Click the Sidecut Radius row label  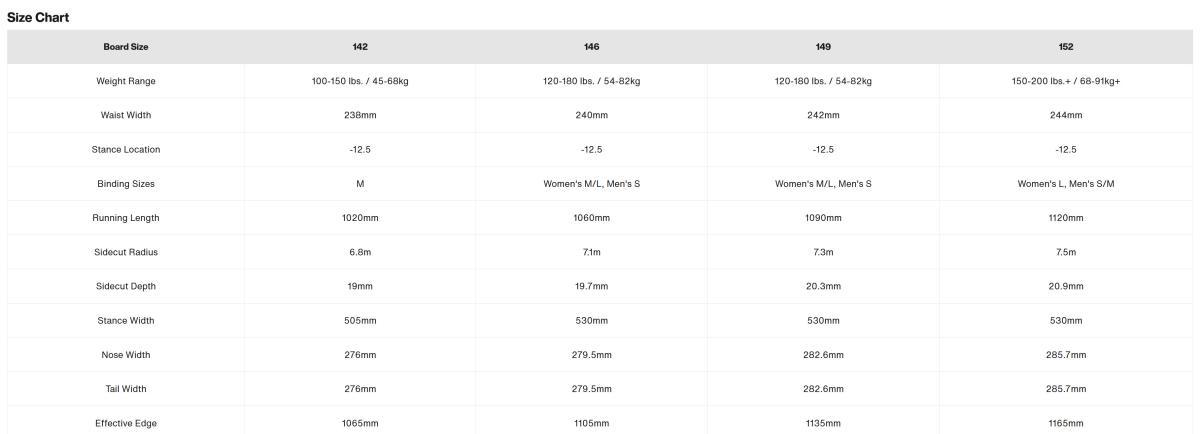click(x=126, y=252)
